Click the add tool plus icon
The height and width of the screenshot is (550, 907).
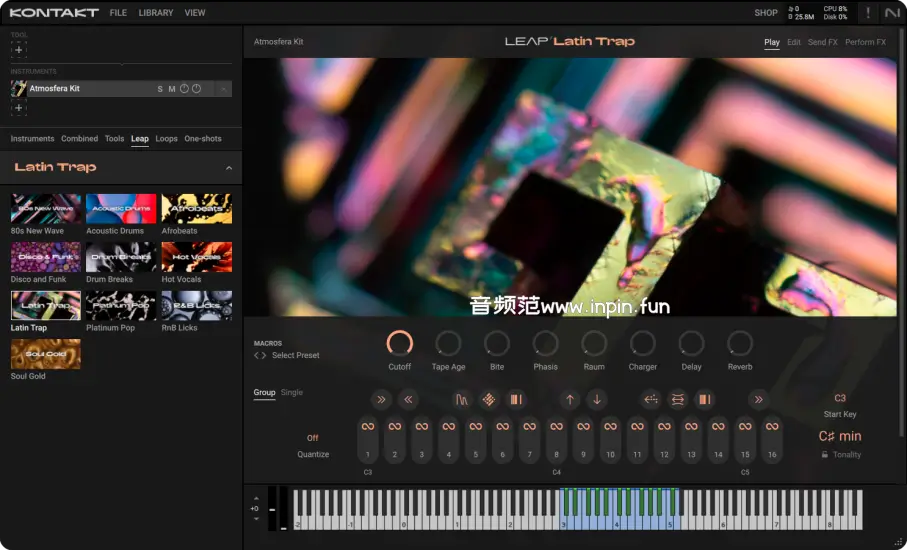click(x=19, y=50)
